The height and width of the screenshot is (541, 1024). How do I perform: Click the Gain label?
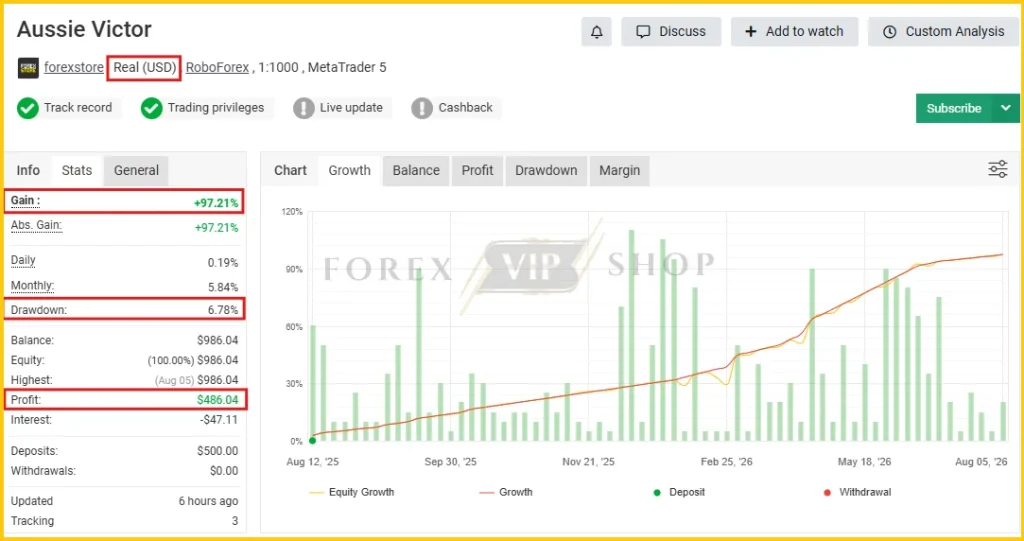[25, 201]
